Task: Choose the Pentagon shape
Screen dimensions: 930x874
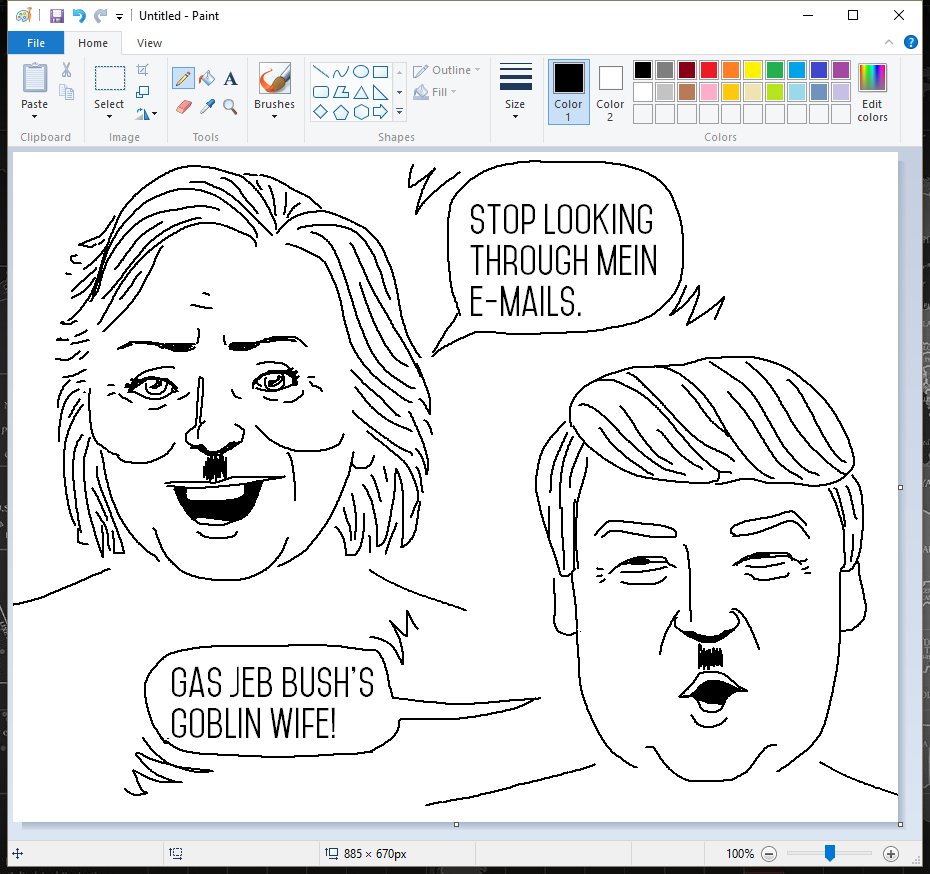Action: point(340,111)
